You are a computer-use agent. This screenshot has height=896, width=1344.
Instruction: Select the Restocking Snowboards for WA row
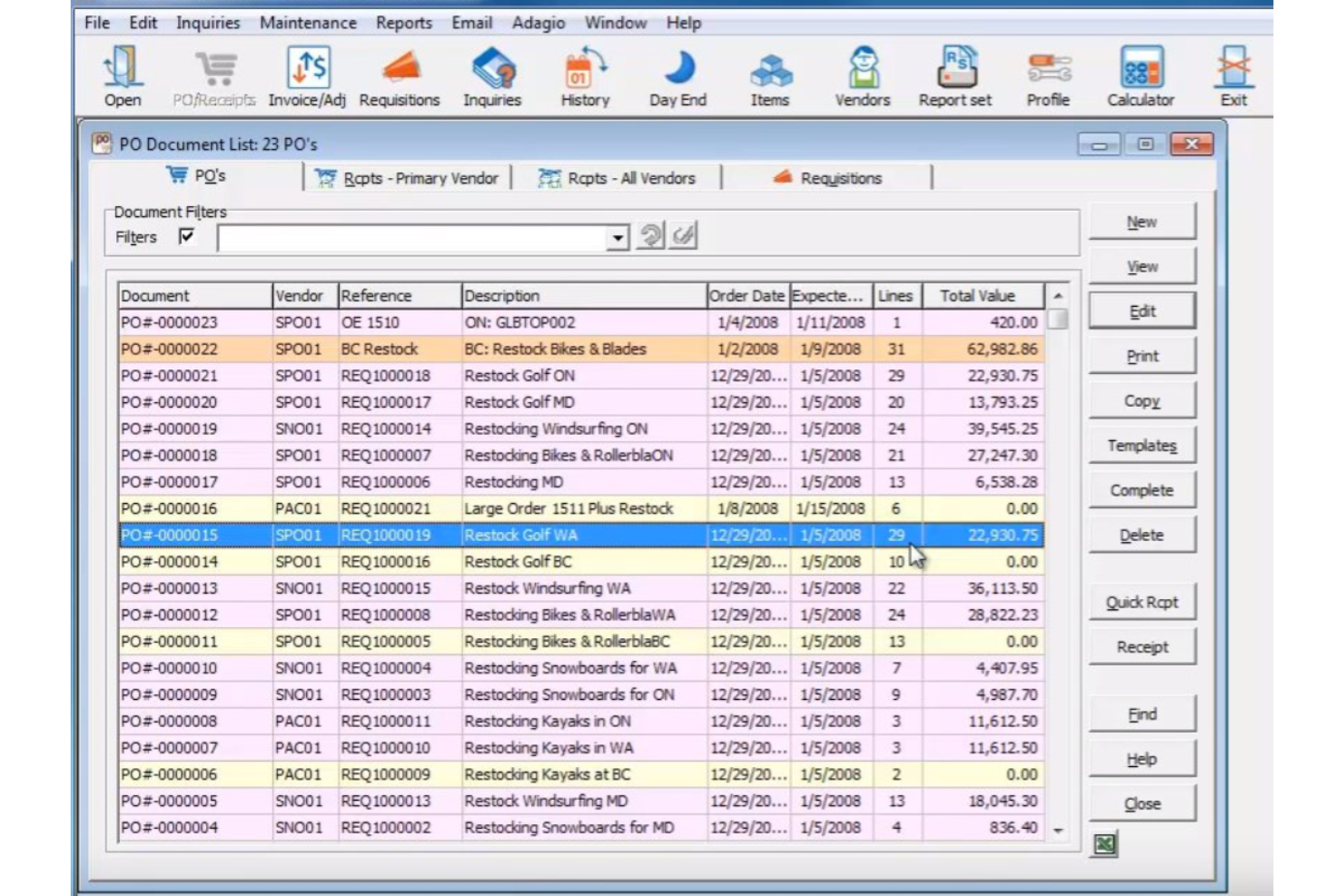pos(581,668)
